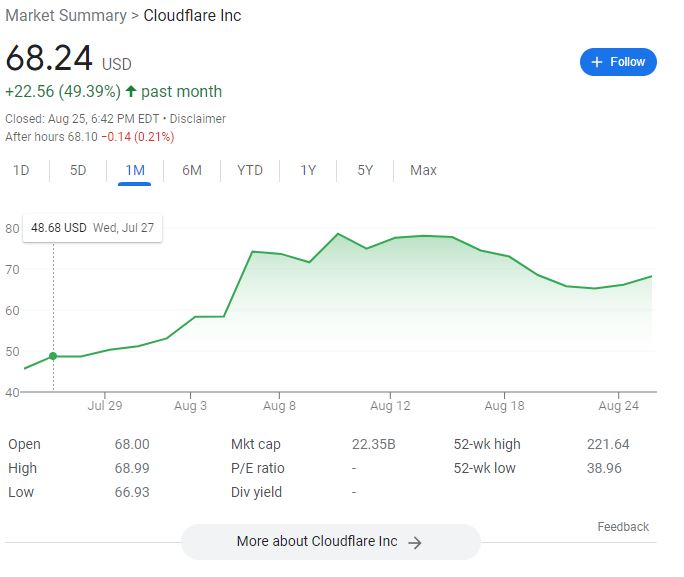Click the plus icon in Follow button
Image resolution: width=684 pixels, height=577 pixels.
pos(596,62)
